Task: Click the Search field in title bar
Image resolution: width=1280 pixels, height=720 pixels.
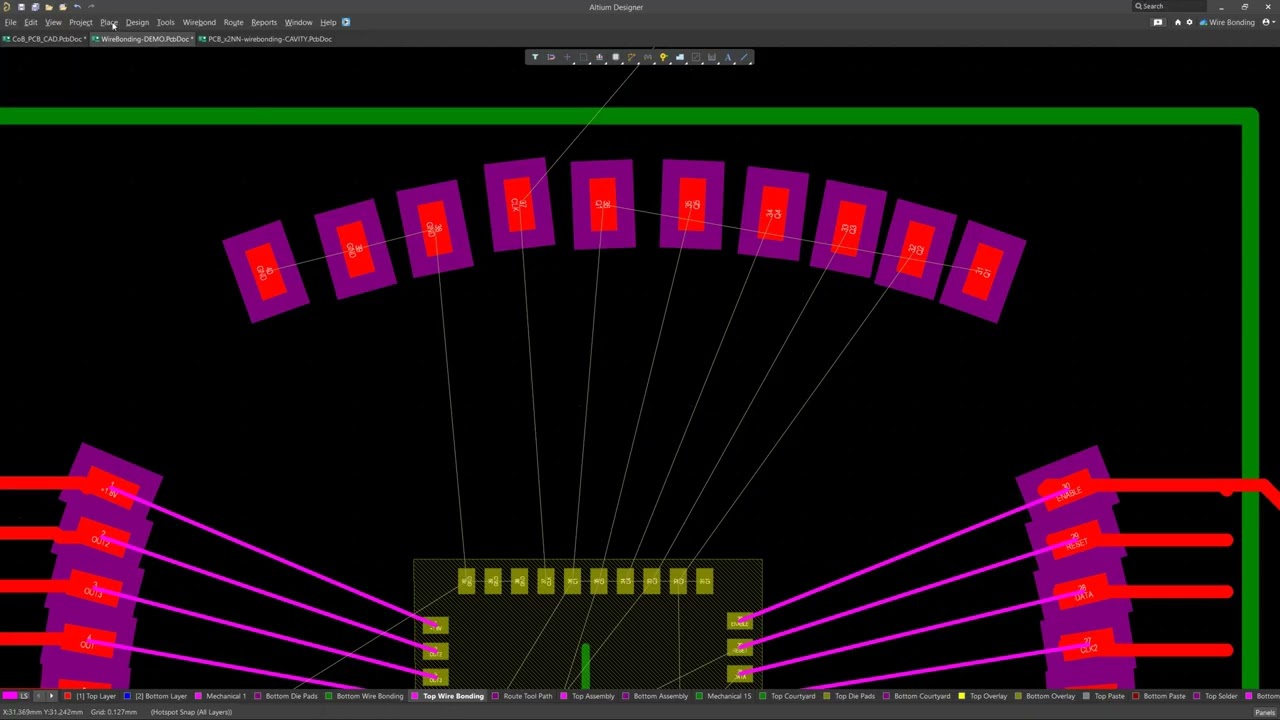Action: click(1170, 7)
